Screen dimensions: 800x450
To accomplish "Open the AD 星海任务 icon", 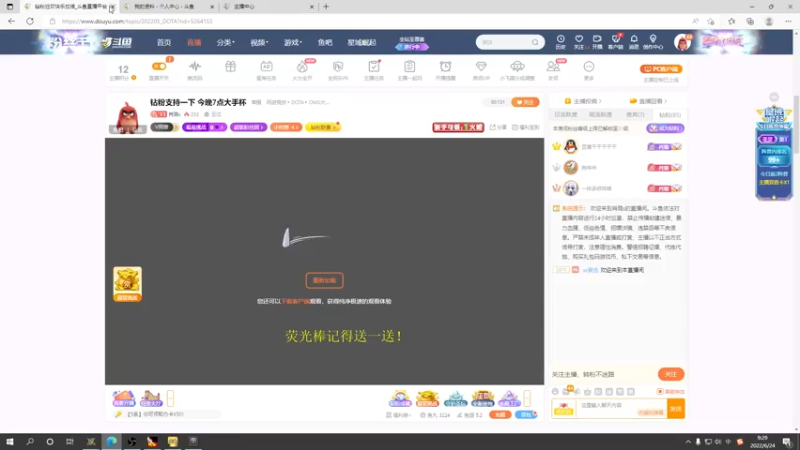I will click(266, 70).
